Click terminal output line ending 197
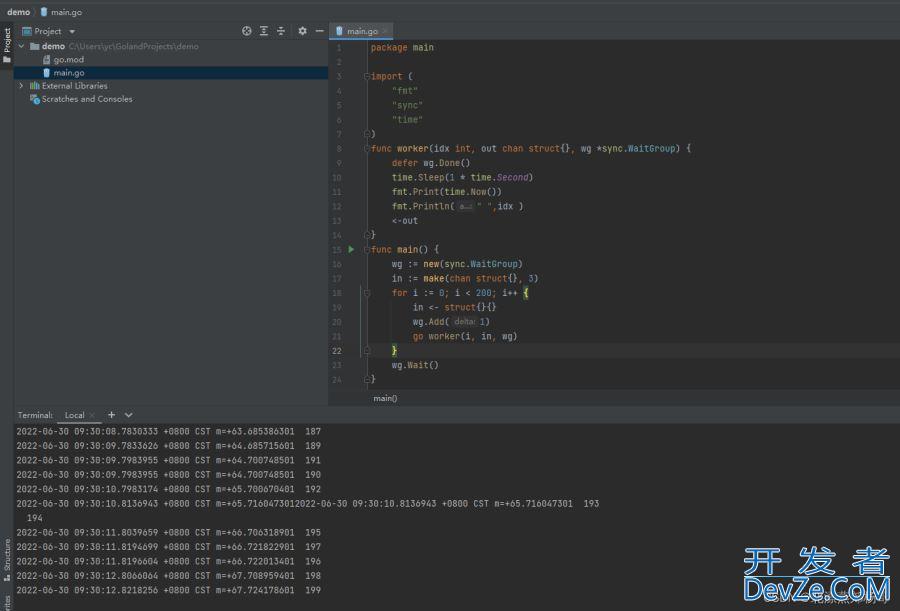900x611 pixels. 169,547
